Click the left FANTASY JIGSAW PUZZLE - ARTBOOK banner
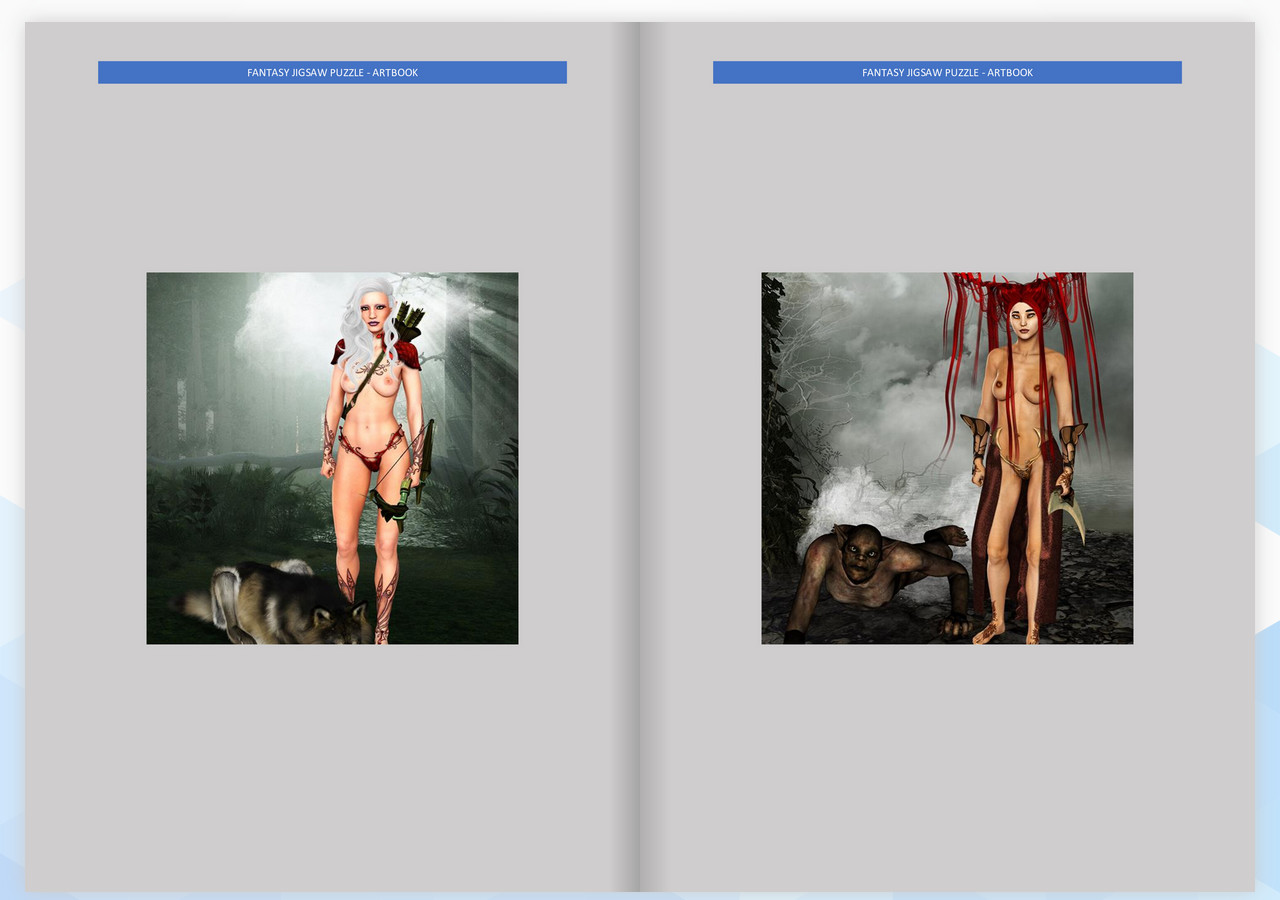This screenshot has width=1280, height=900. pyautogui.click(x=332, y=72)
